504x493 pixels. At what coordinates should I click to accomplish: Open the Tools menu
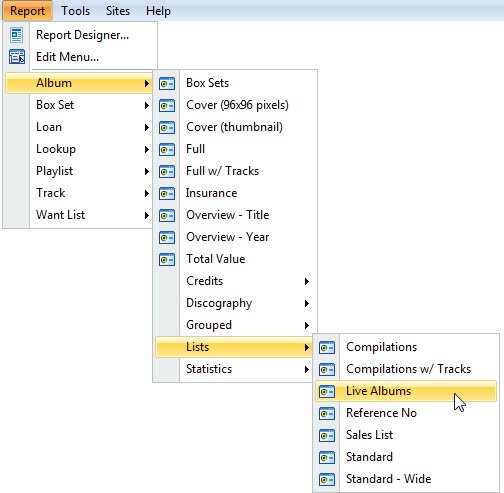click(x=75, y=11)
